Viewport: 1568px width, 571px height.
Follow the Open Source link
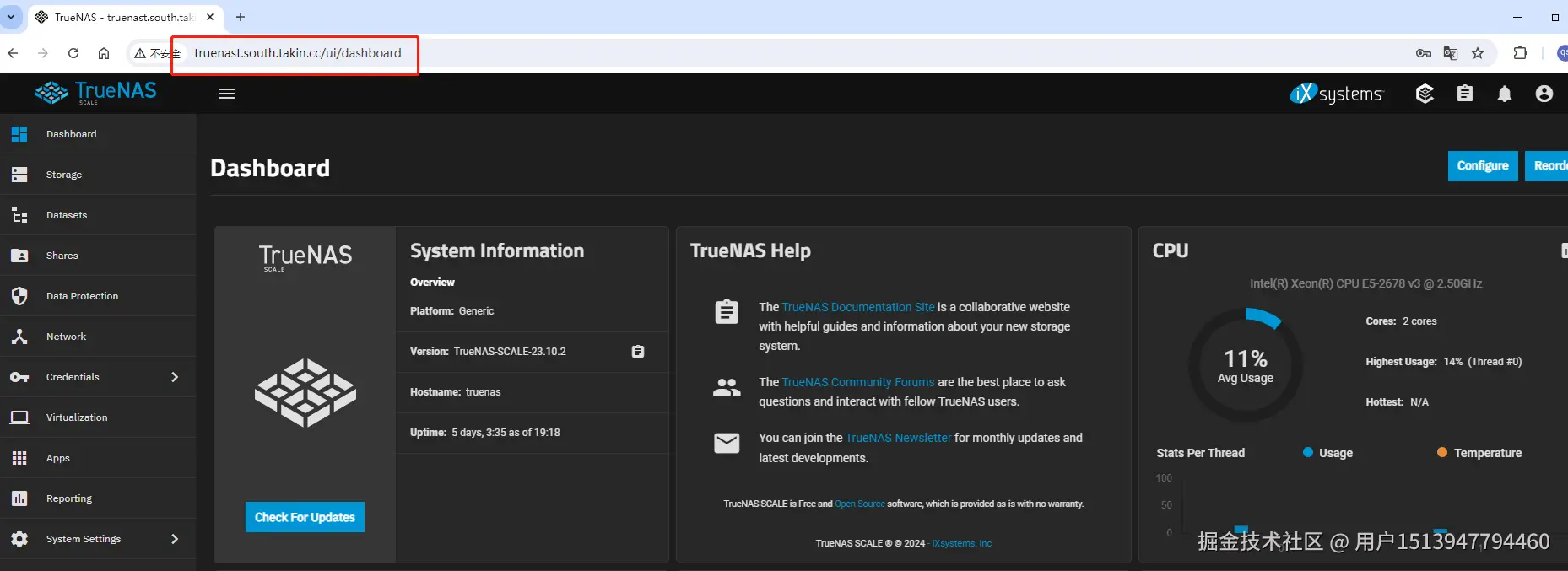tap(860, 504)
